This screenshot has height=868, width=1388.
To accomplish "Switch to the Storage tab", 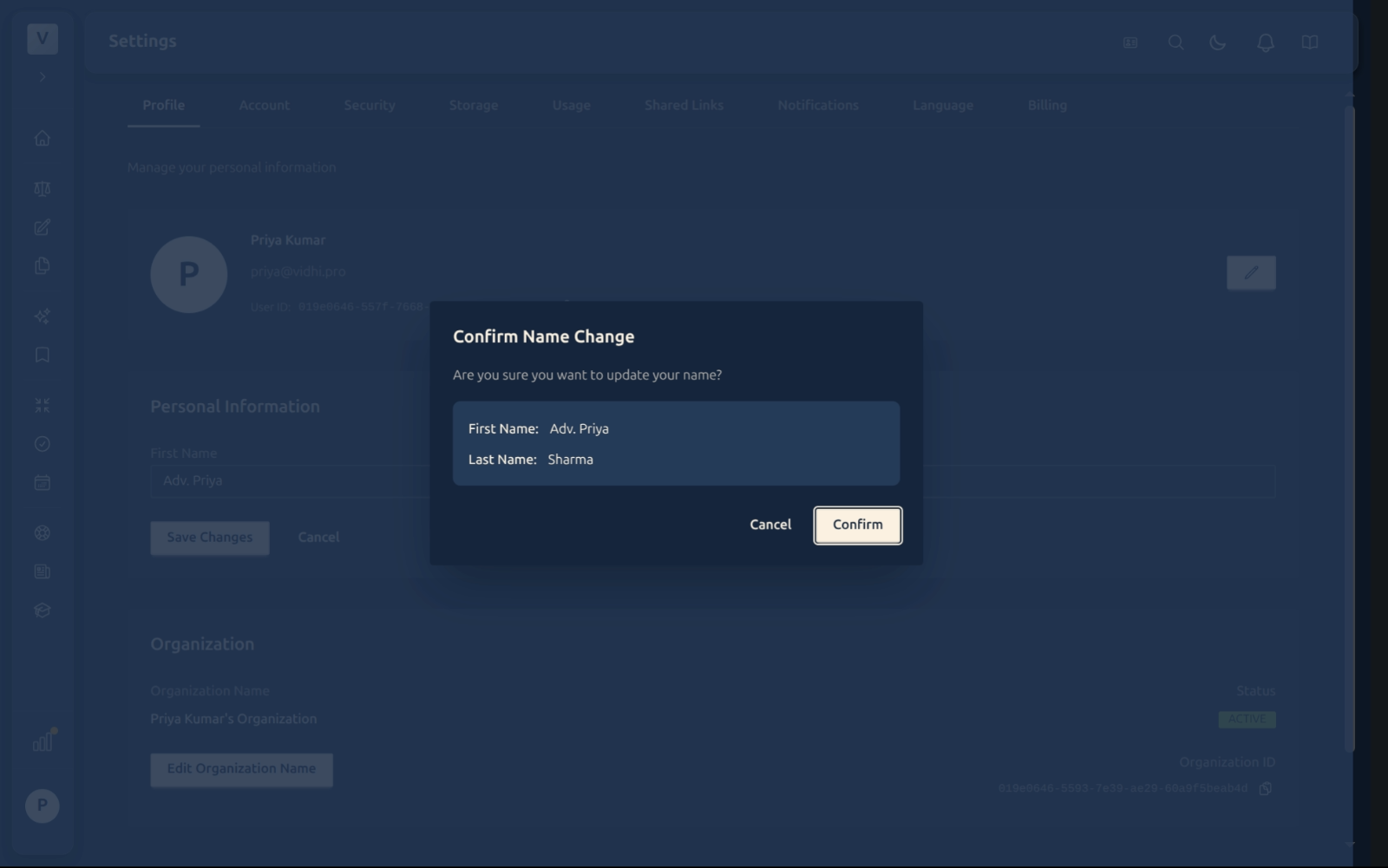I will click(474, 105).
